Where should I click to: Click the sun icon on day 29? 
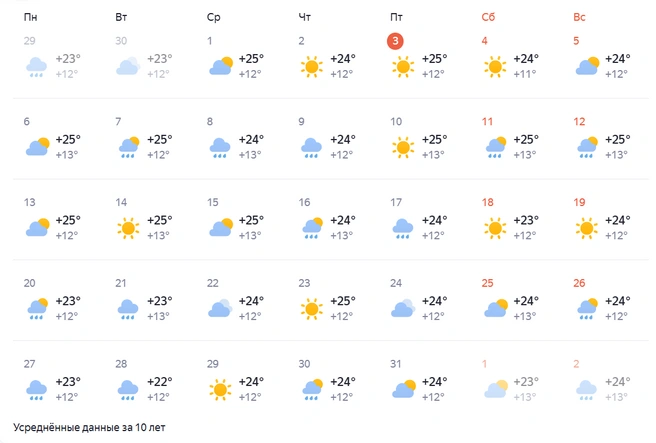coord(220,390)
